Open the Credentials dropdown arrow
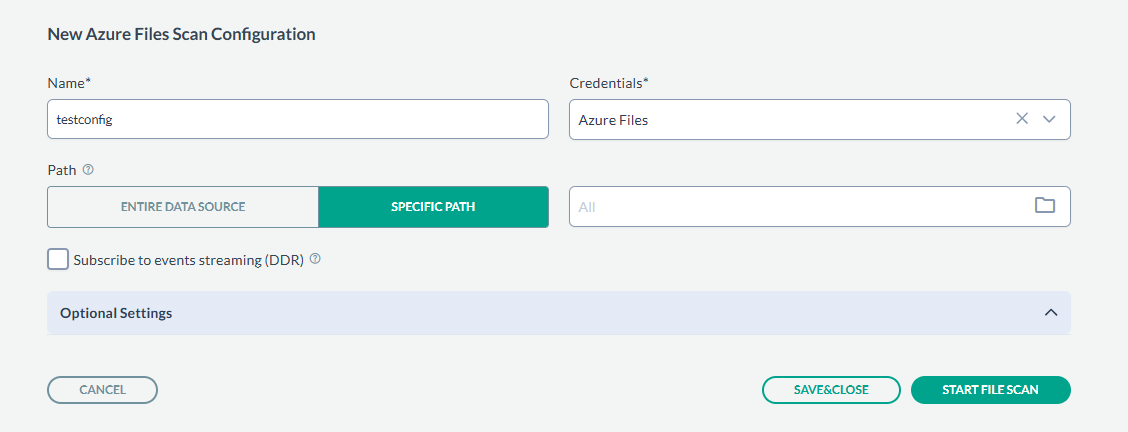Image resolution: width=1128 pixels, height=432 pixels. pyautogui.click(x=1049, y=119)
